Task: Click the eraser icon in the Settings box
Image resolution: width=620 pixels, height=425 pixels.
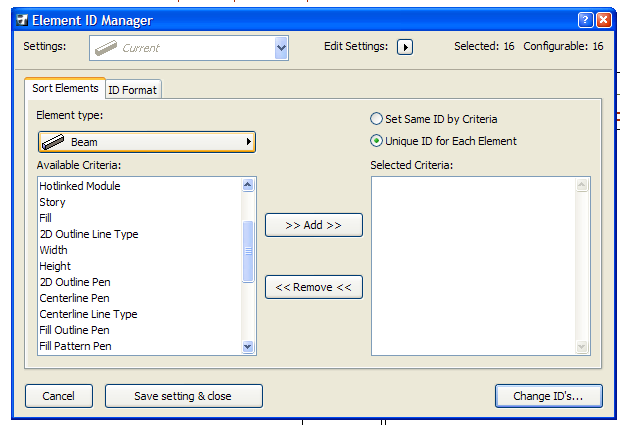Action: (x=105, y=47)
